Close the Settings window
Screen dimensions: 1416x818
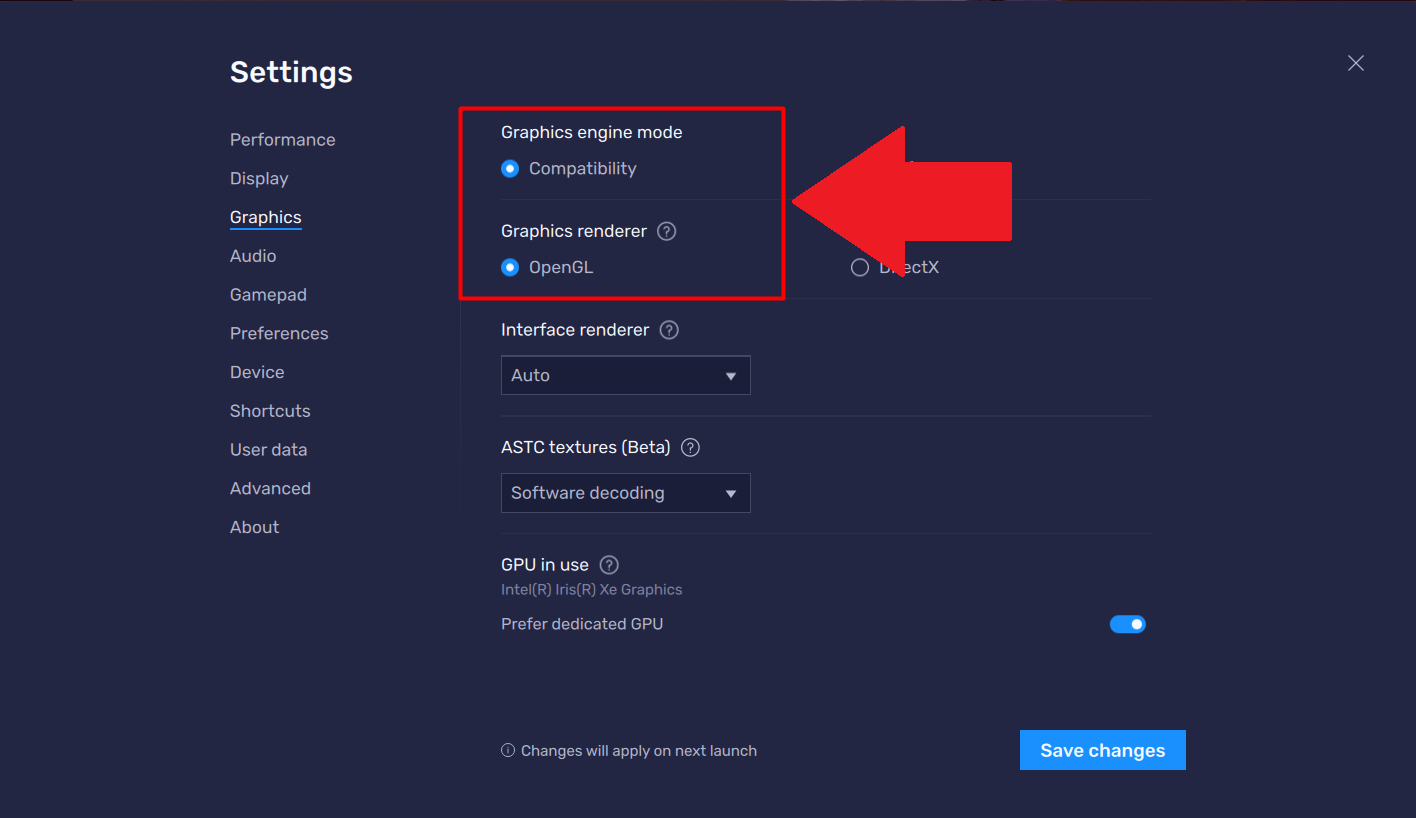pos(1355,63)
